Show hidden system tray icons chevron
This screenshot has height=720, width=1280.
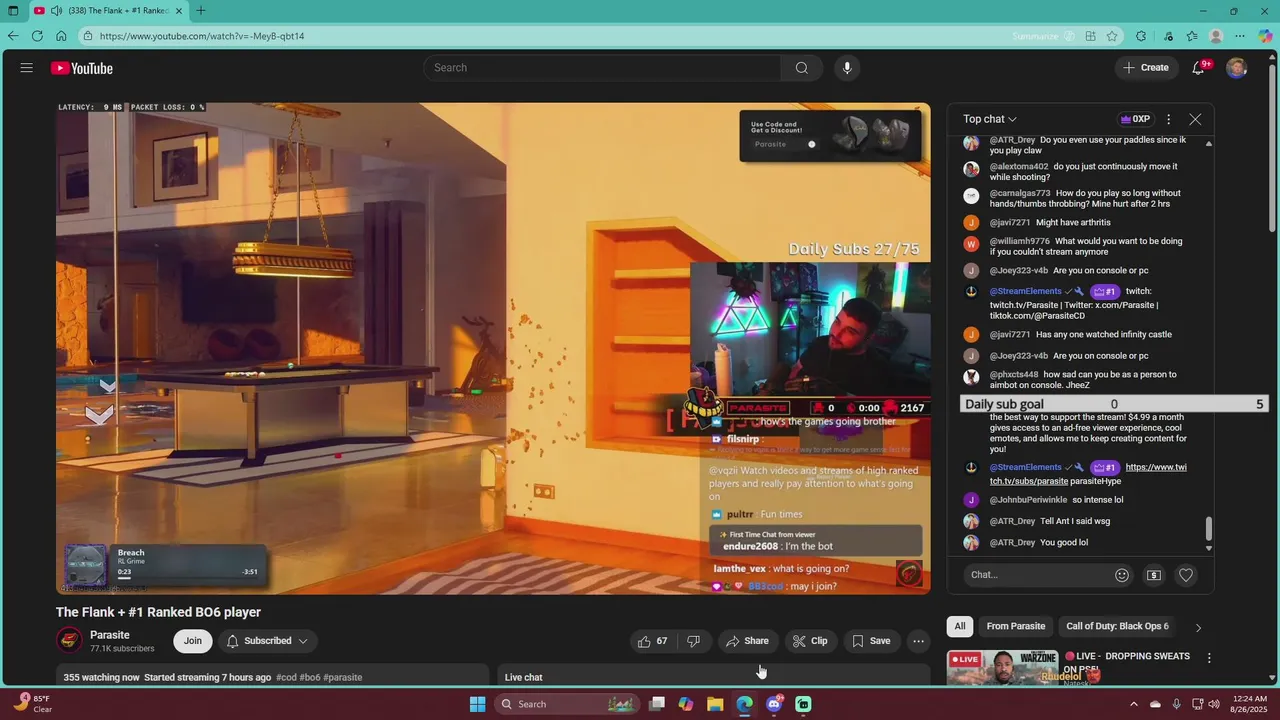[x=1134, y=704]
